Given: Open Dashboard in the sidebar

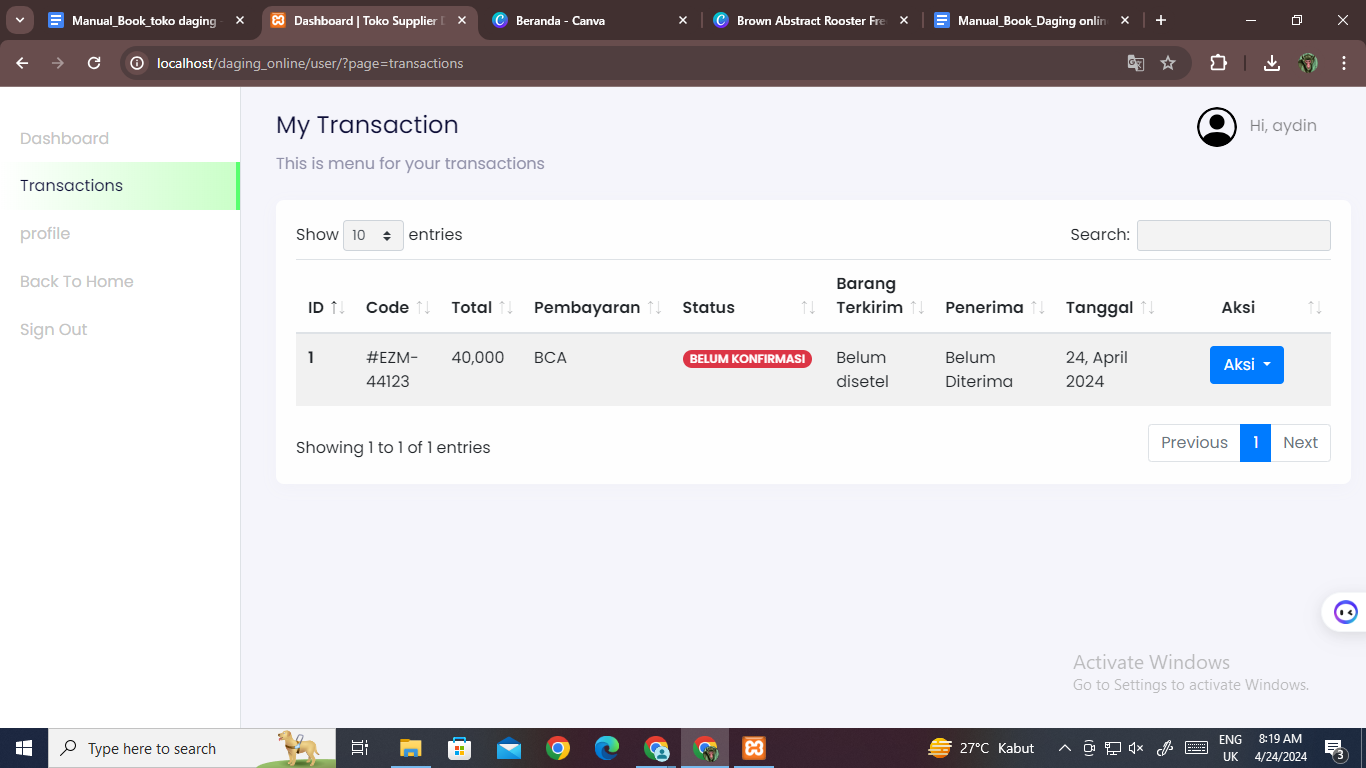Looking at the screenshot, I should click(64, 138).
